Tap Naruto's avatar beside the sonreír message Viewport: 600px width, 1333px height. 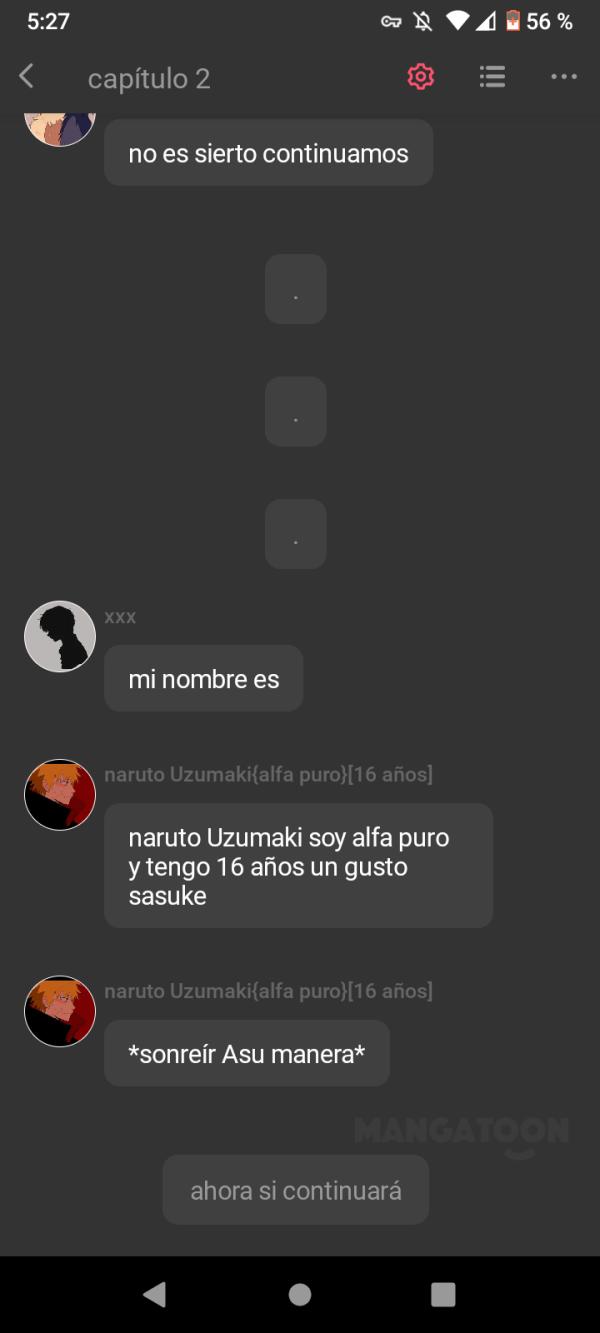click(60, 1011)
